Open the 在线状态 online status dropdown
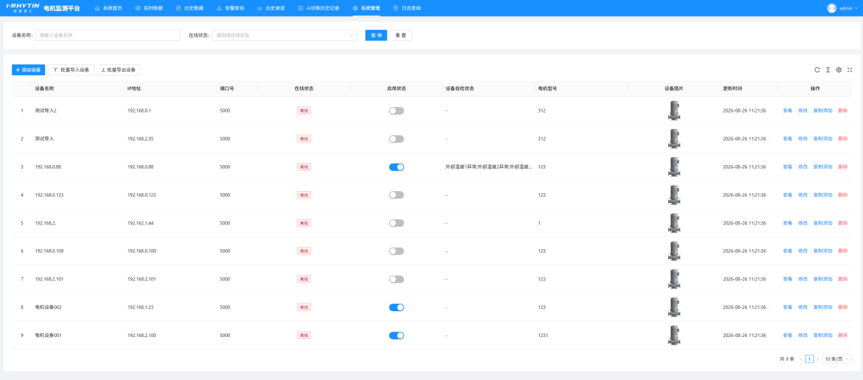The height and width of the screenshot is (380, 863). click(x=285, y=35)
